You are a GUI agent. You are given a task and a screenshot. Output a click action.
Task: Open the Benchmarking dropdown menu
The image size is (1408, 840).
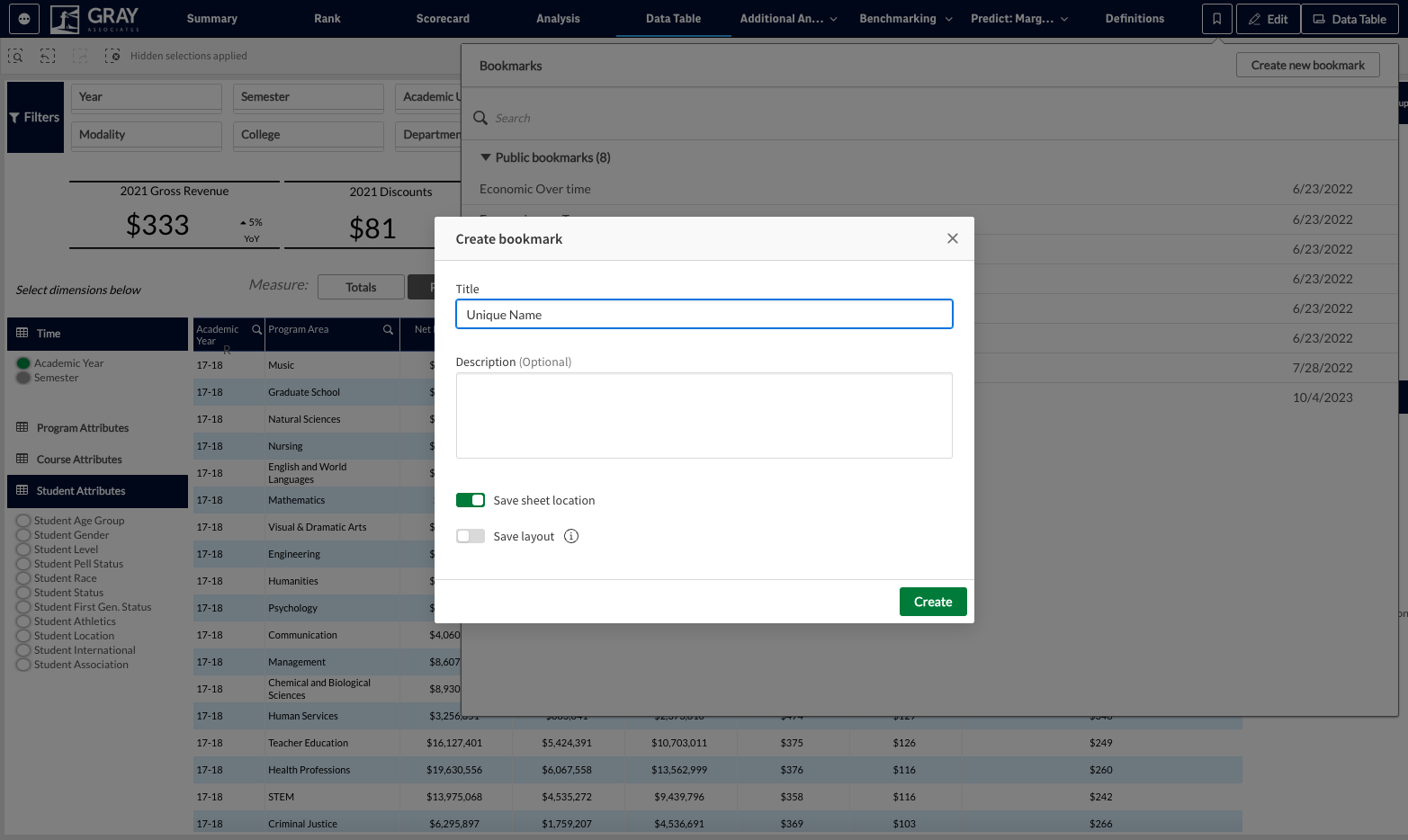pyautogui.click(x=906, y=19)
